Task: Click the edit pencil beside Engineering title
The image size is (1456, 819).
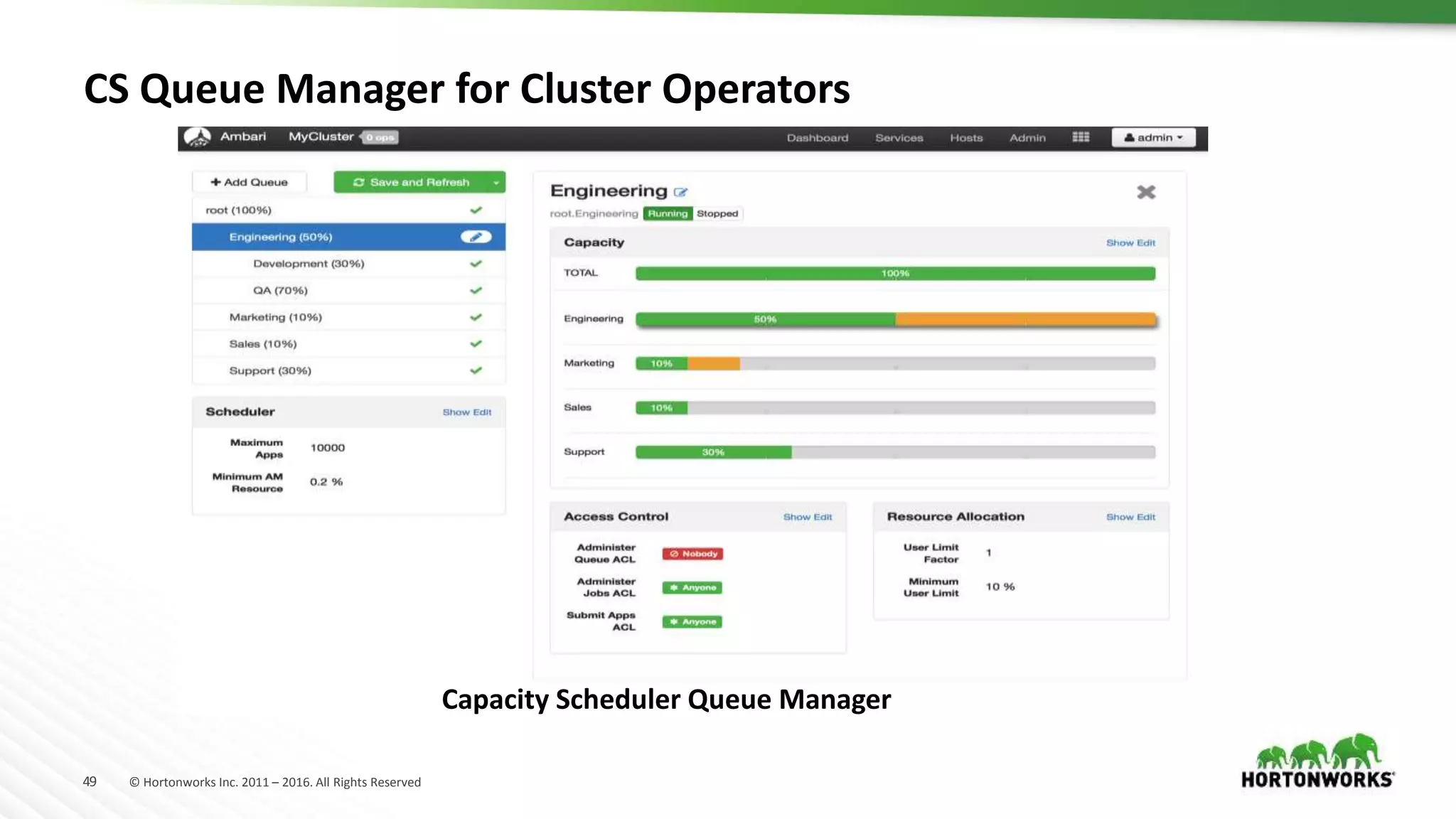Action: point(680,192)
